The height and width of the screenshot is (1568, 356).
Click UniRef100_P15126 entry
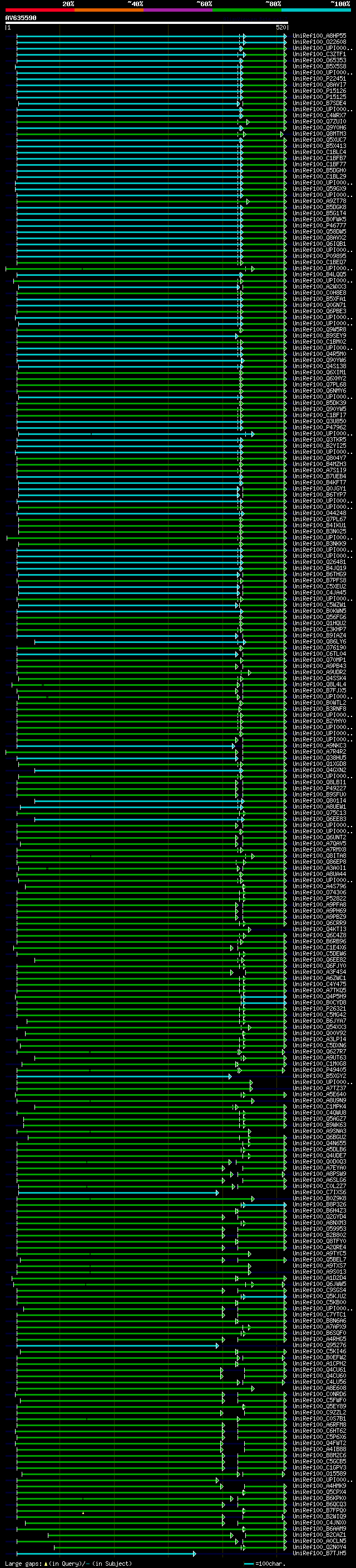pos(319,91)
